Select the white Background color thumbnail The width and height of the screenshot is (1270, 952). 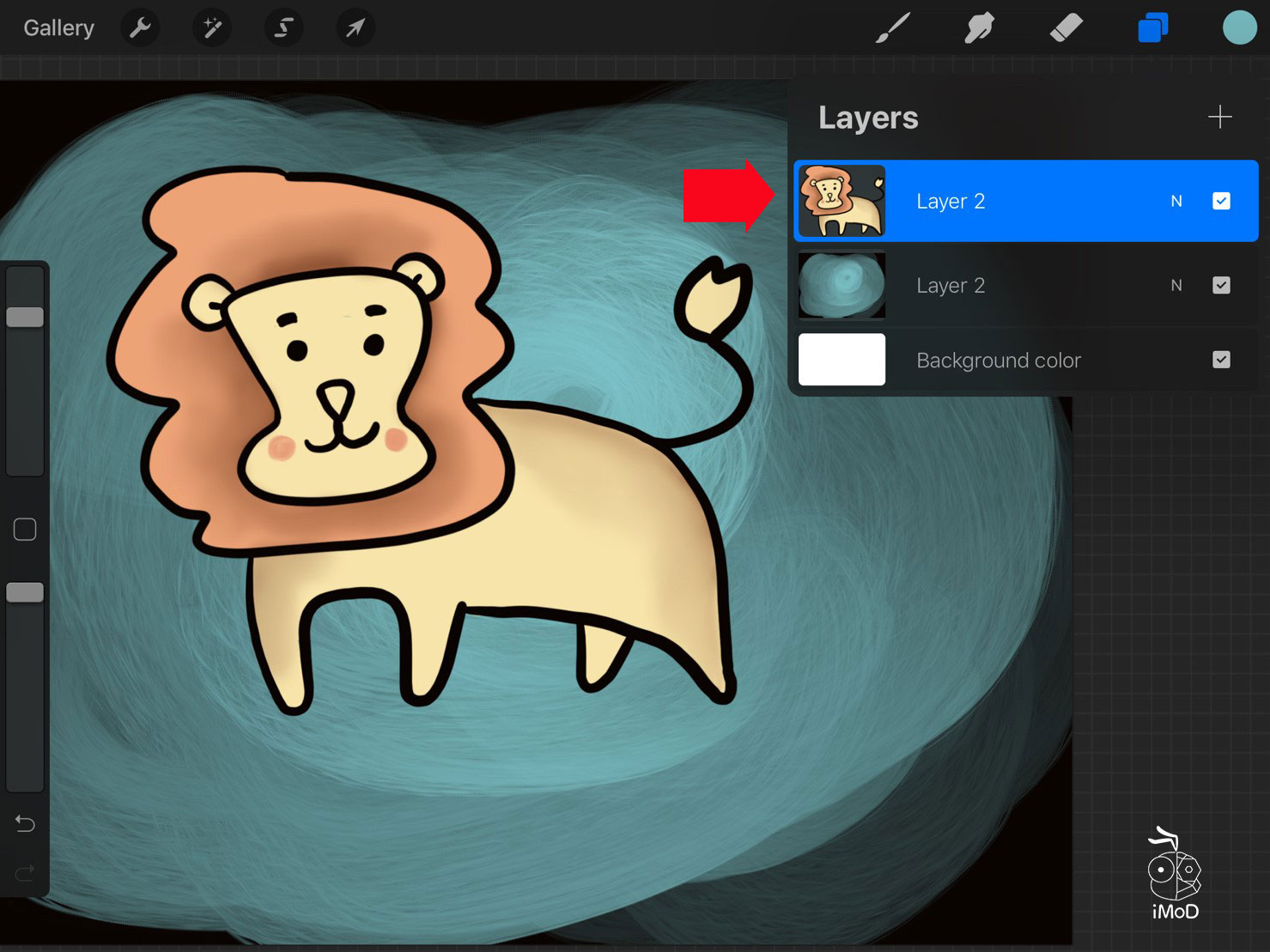(x=842, y=360)
